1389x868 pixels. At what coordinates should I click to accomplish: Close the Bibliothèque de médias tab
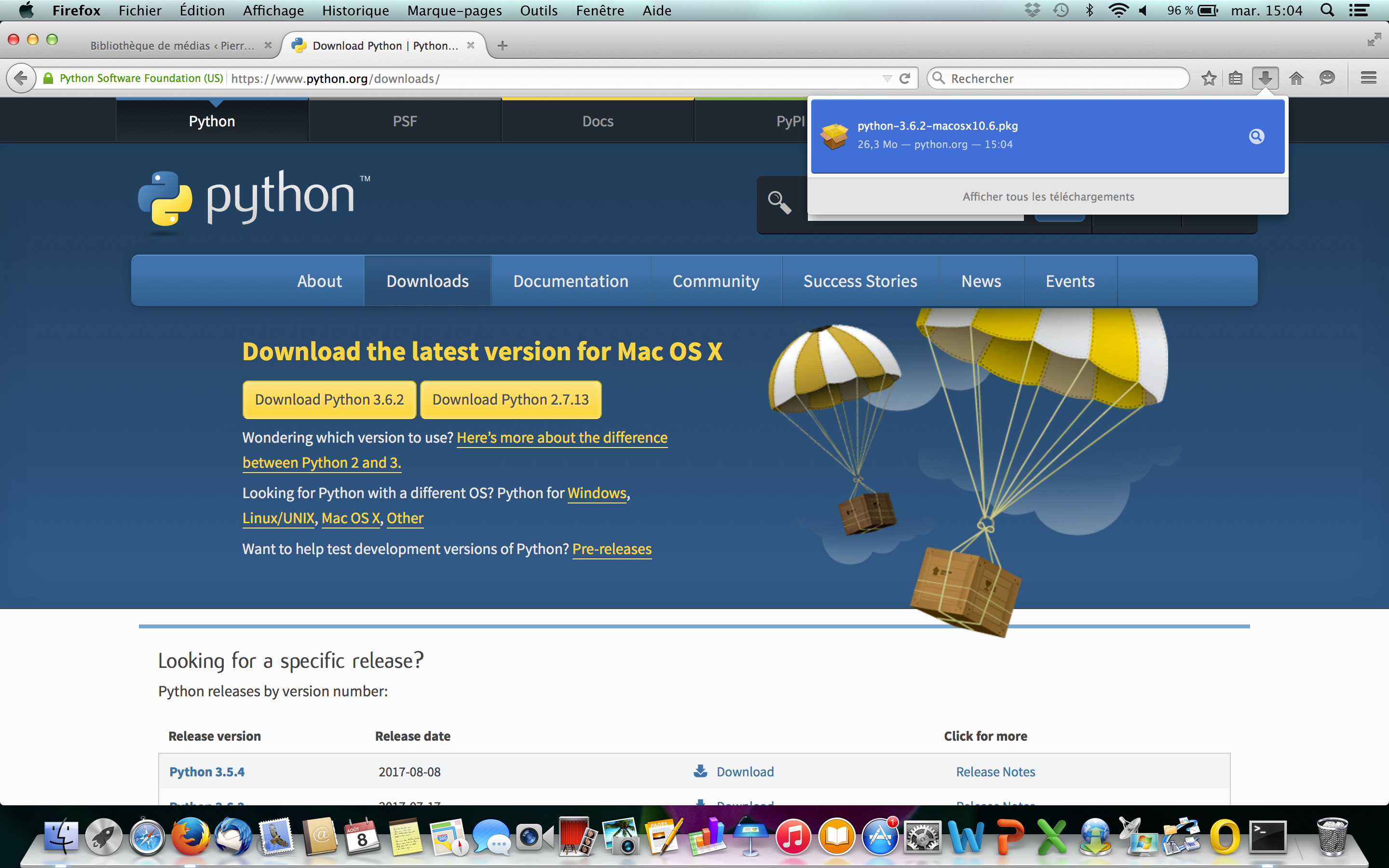coord(268,45)
